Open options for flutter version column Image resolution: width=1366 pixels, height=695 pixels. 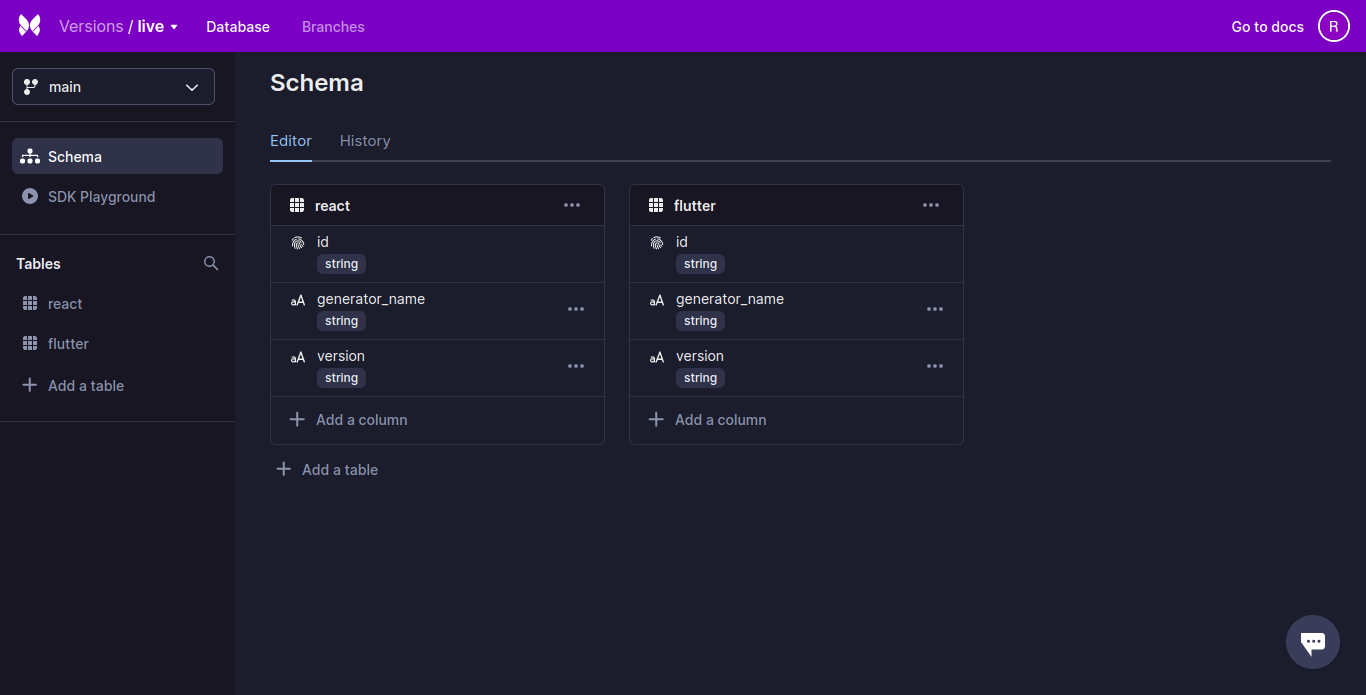click(935, 366)
